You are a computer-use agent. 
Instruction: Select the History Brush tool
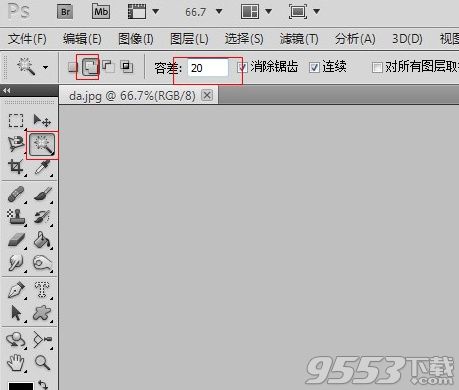(42, 217)
